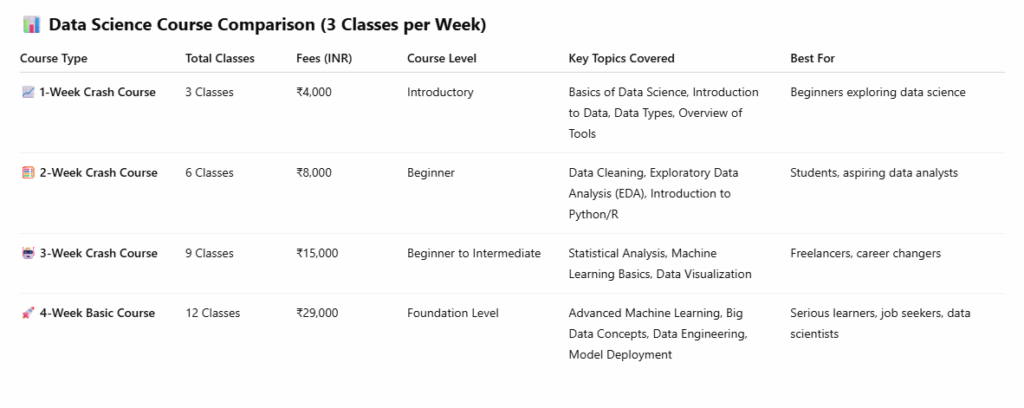The width and height of the screenshot is (1024, 408).
Task: Open the 1-Week Crash Course entry
Action: click(97, 93)
